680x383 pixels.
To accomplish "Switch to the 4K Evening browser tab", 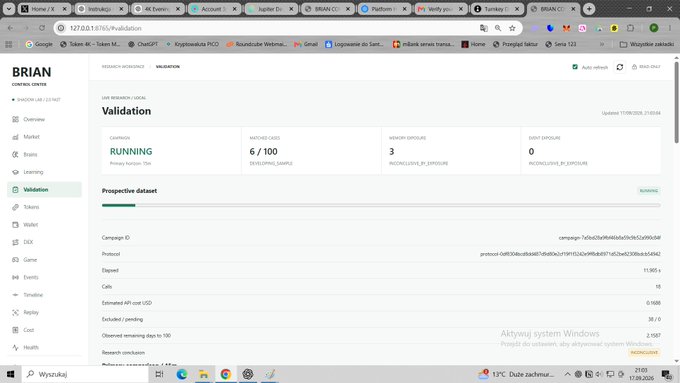I will click(x=157, y=9).
